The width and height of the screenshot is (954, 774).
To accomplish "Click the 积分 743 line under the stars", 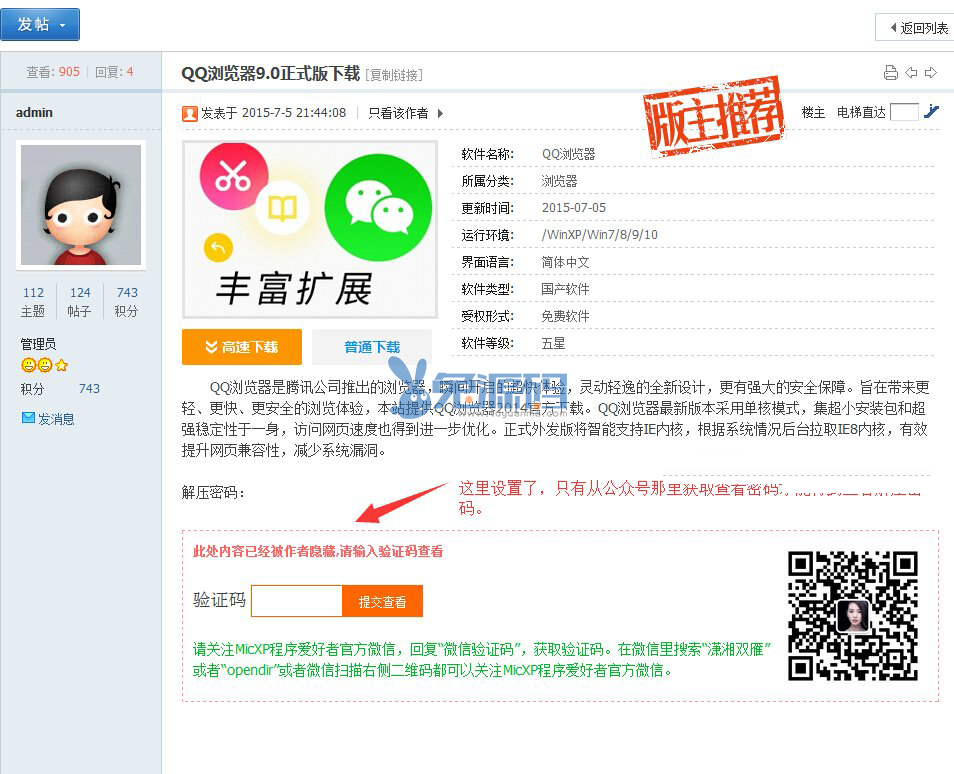I will tap(60, 388).
